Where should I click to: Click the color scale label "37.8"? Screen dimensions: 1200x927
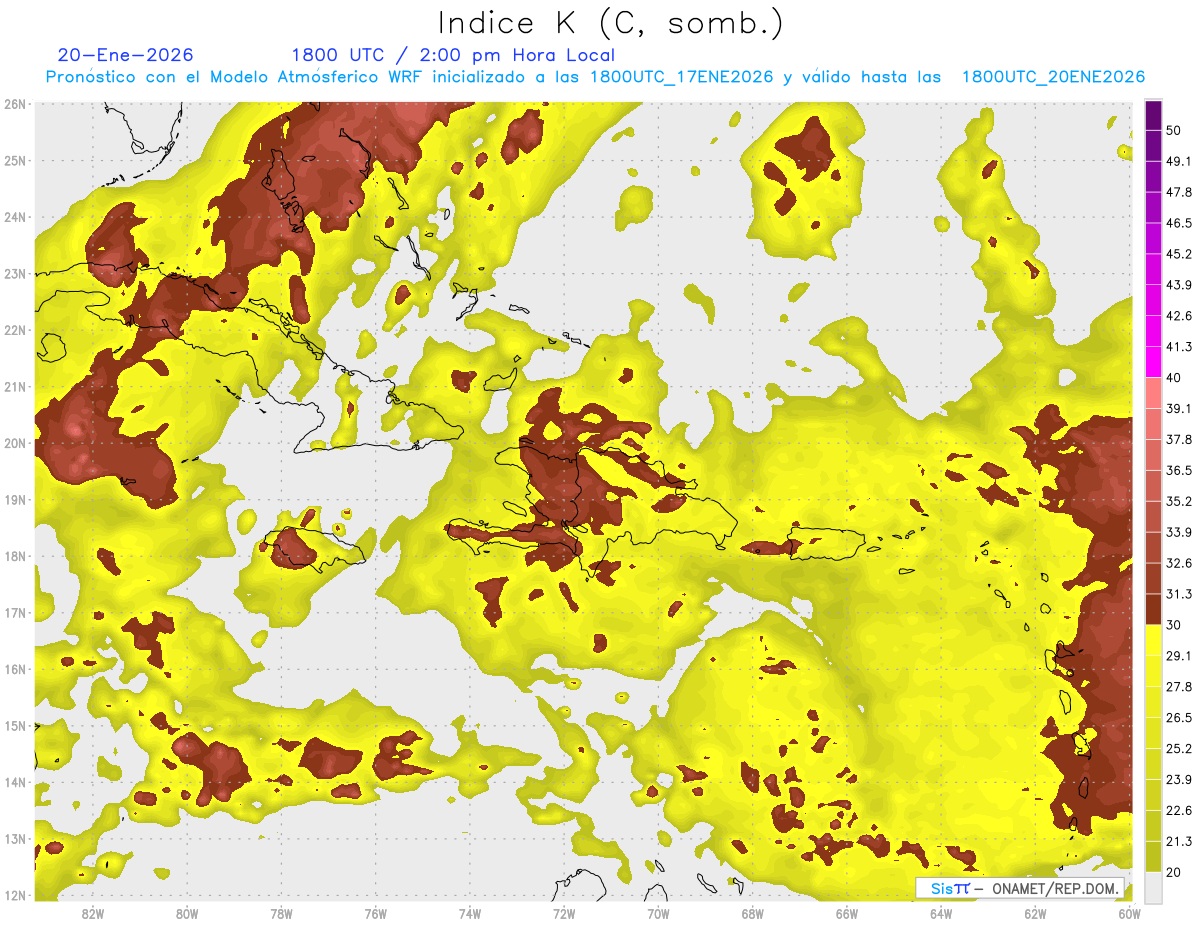(x=1178, y=440)
